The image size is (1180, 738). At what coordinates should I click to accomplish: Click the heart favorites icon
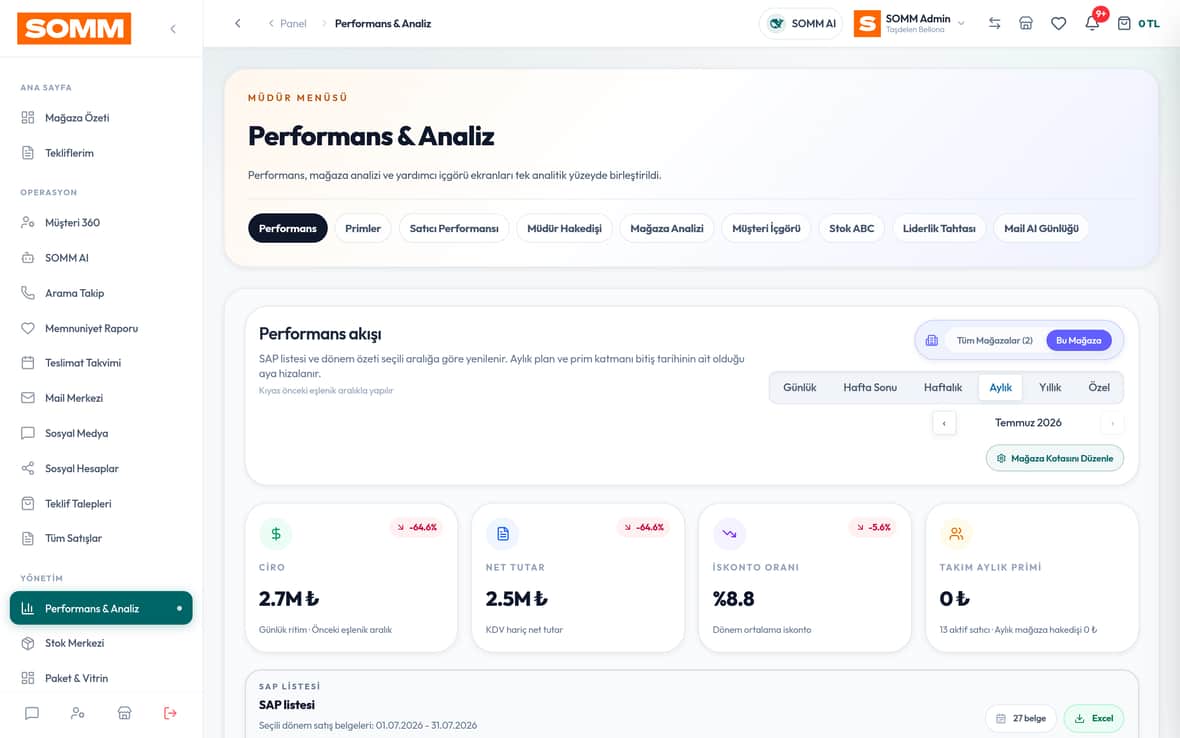(x=1058, y=23)
